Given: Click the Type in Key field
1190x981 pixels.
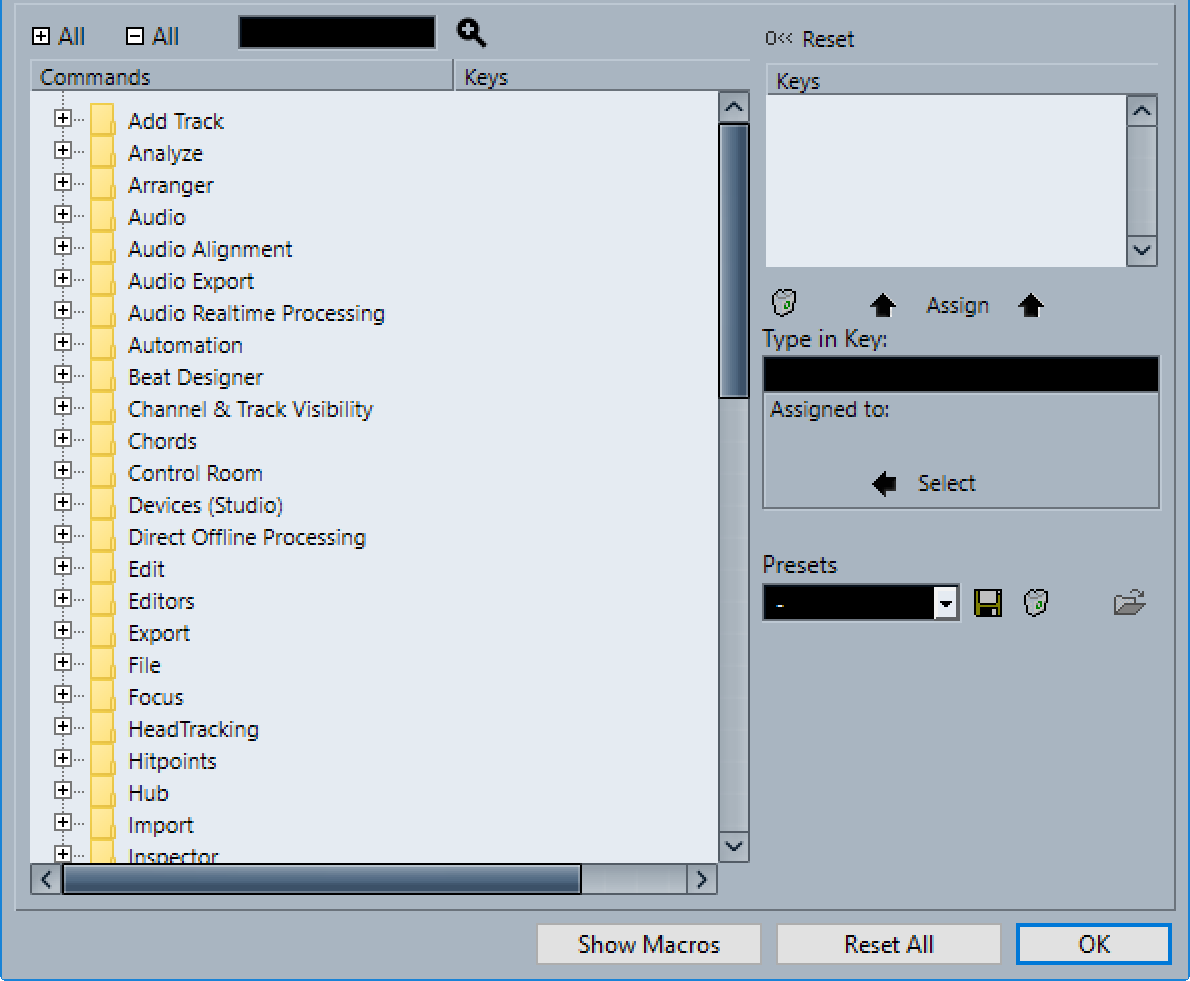Looking at the screenshot, I should (961, 374).
